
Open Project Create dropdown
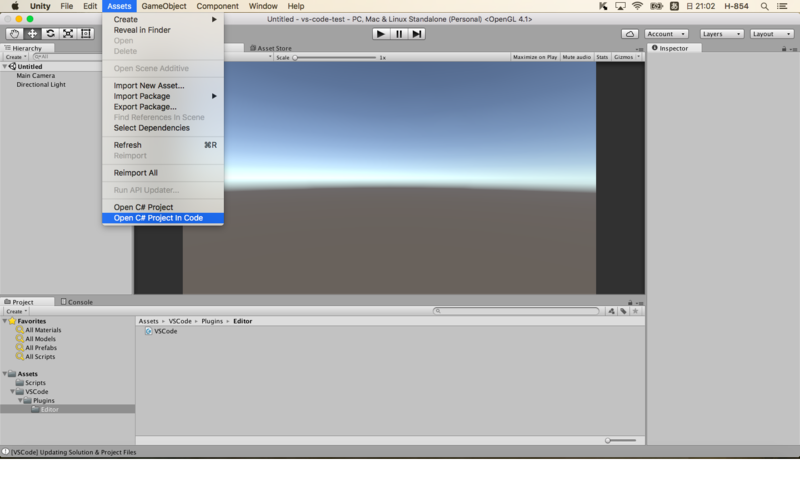16,311
